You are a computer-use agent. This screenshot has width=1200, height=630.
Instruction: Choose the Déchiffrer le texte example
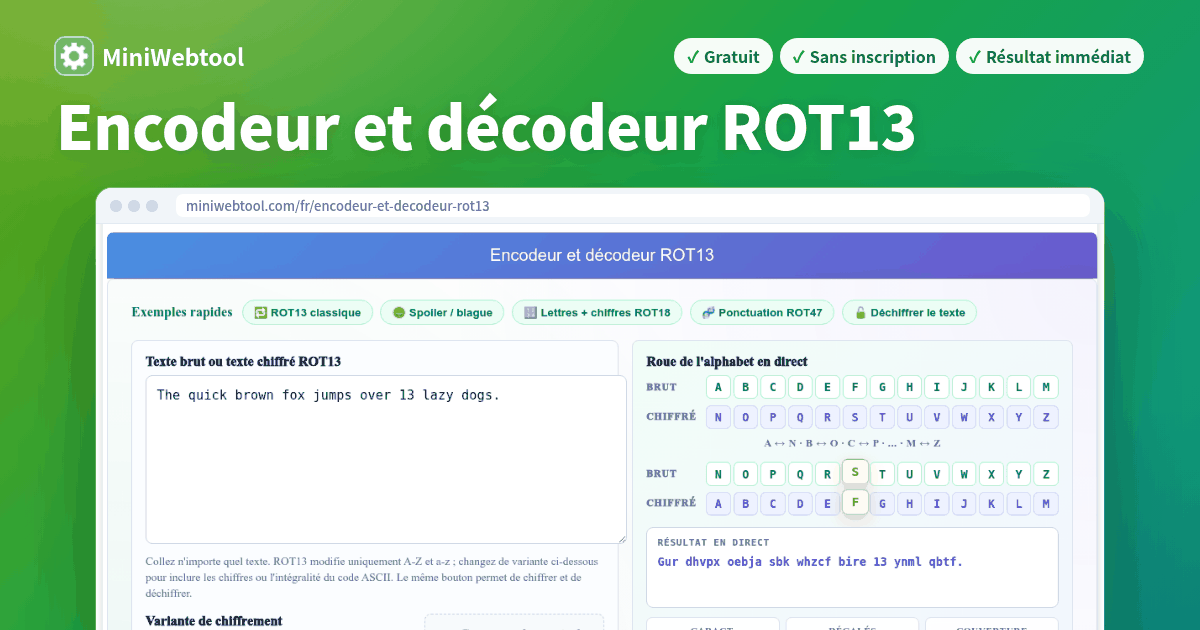click(909, 312)
